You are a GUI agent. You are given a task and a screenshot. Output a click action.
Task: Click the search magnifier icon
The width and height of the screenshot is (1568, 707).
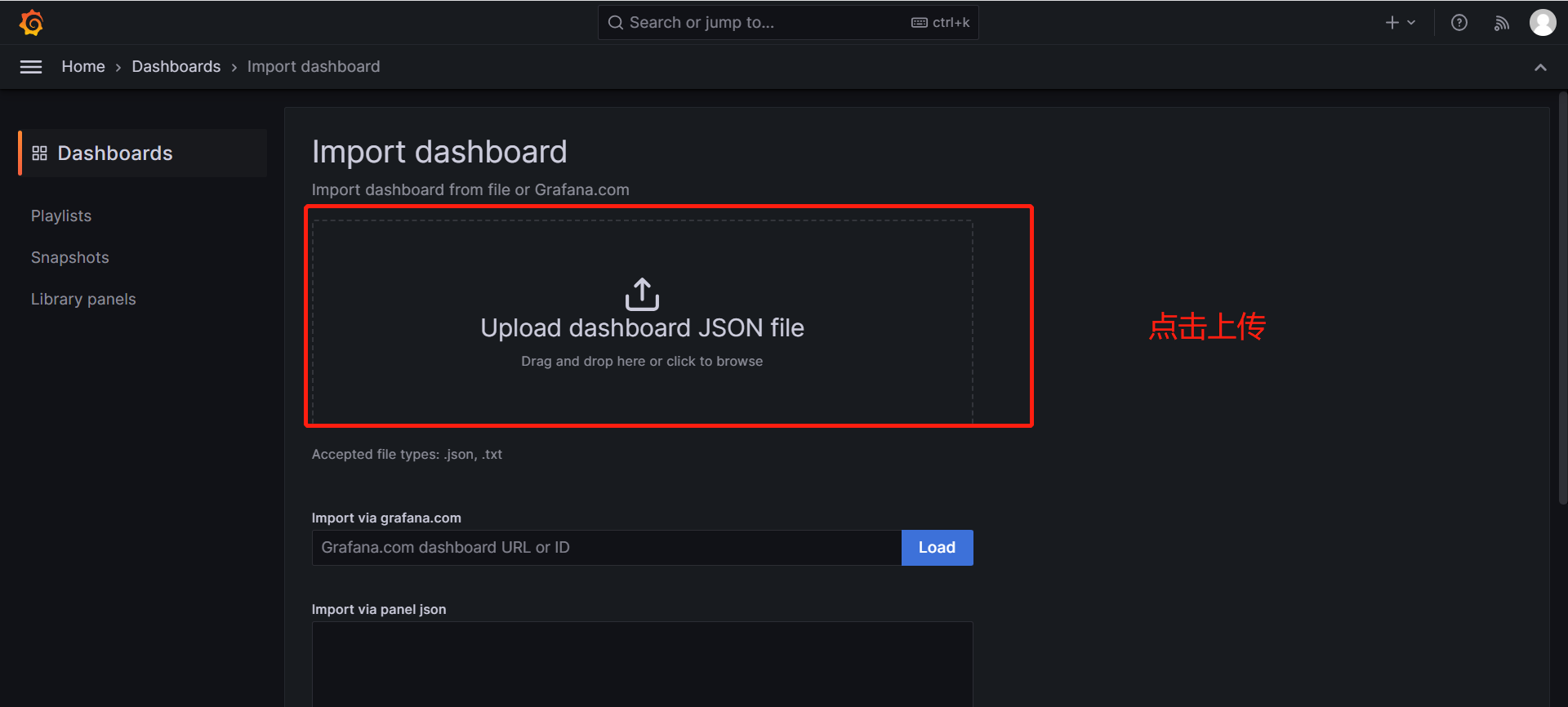coord(616,23)
